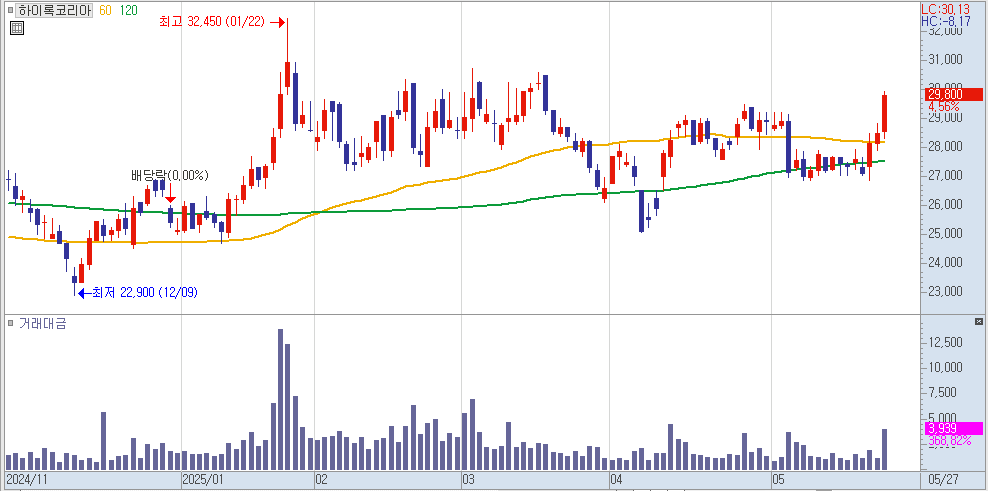Click the 2025/01 date axis label
Screen dimensions: 988x491
(203, 480)
